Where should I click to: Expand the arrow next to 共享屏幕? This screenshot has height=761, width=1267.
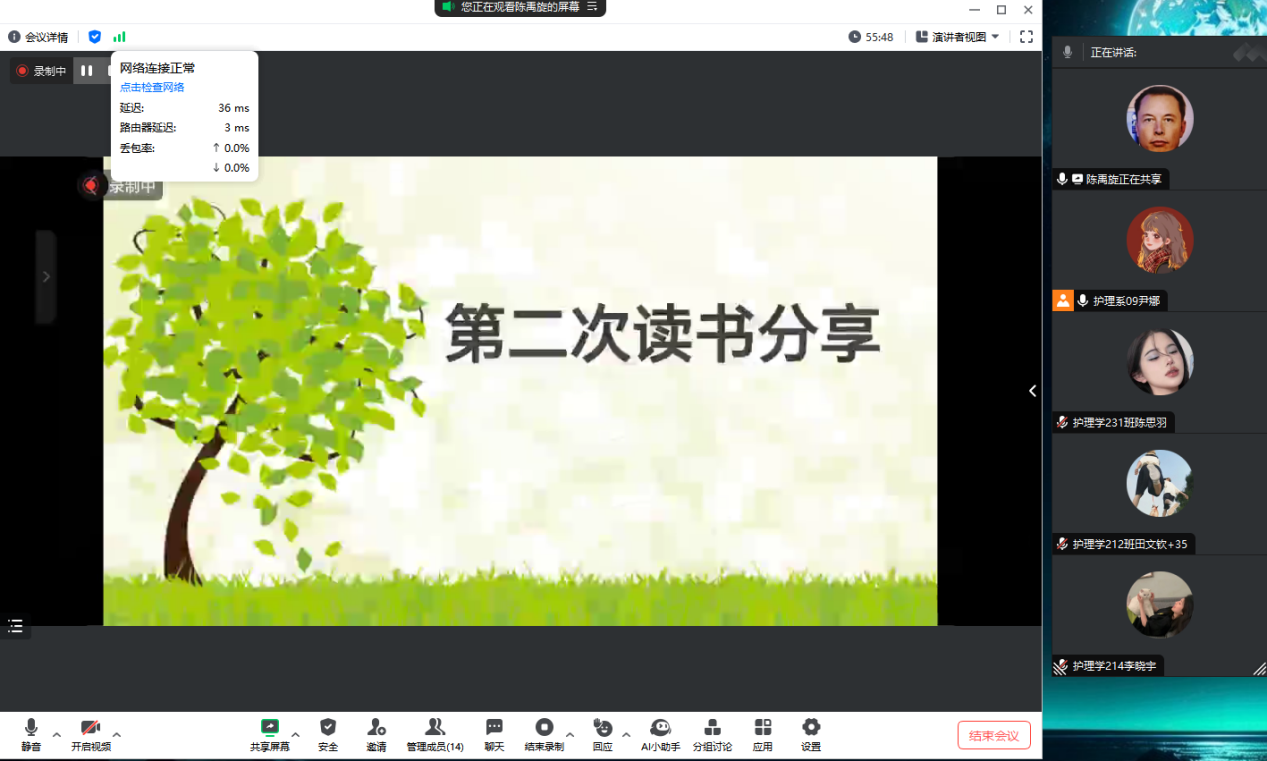(295, 734)
